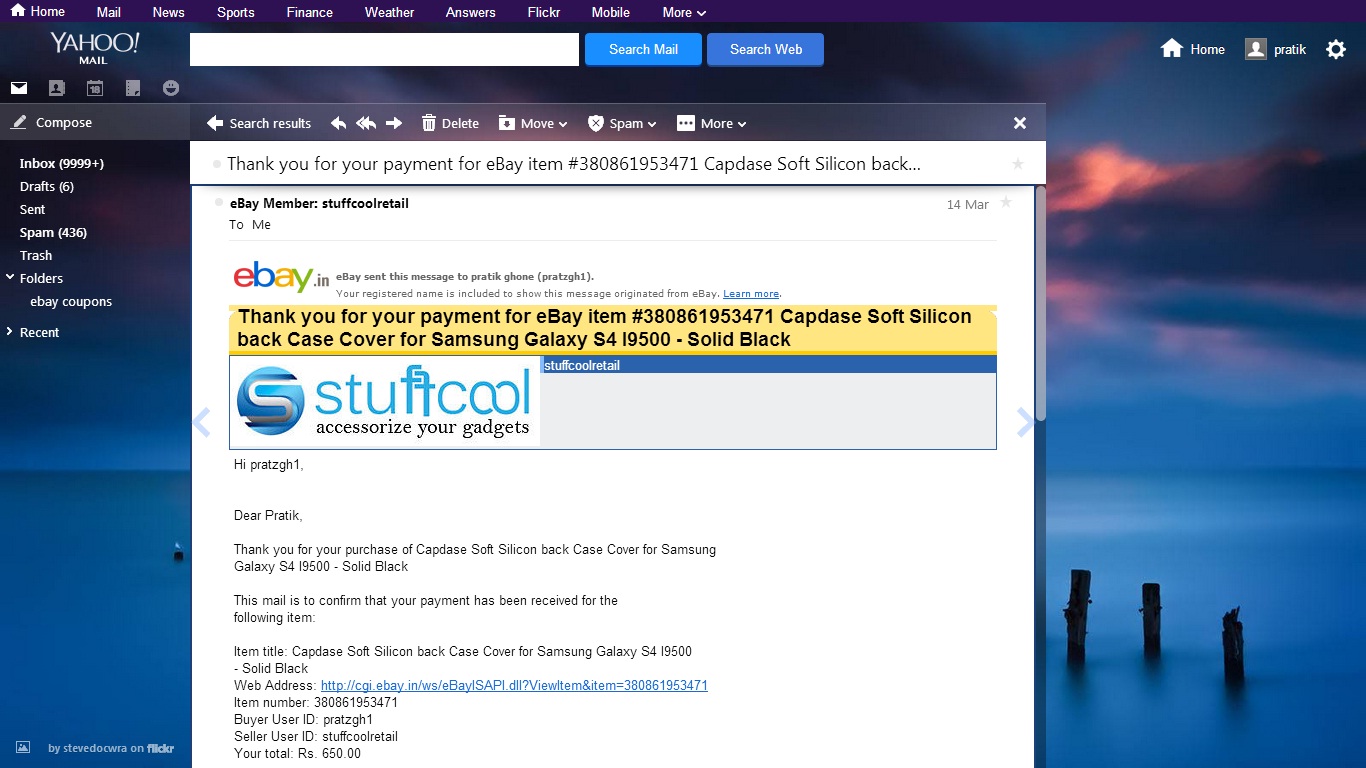Click the Home house icon top right
The width and height of the screenshot is (1366, 768).
point(1172,48)
